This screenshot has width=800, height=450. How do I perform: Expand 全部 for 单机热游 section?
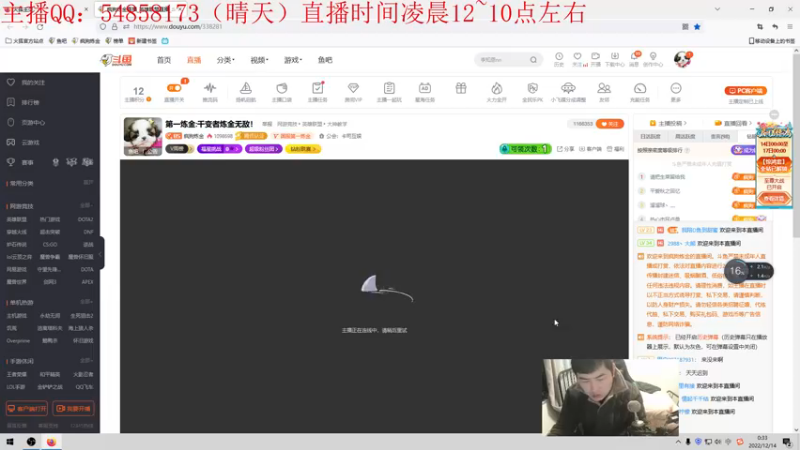86,302
